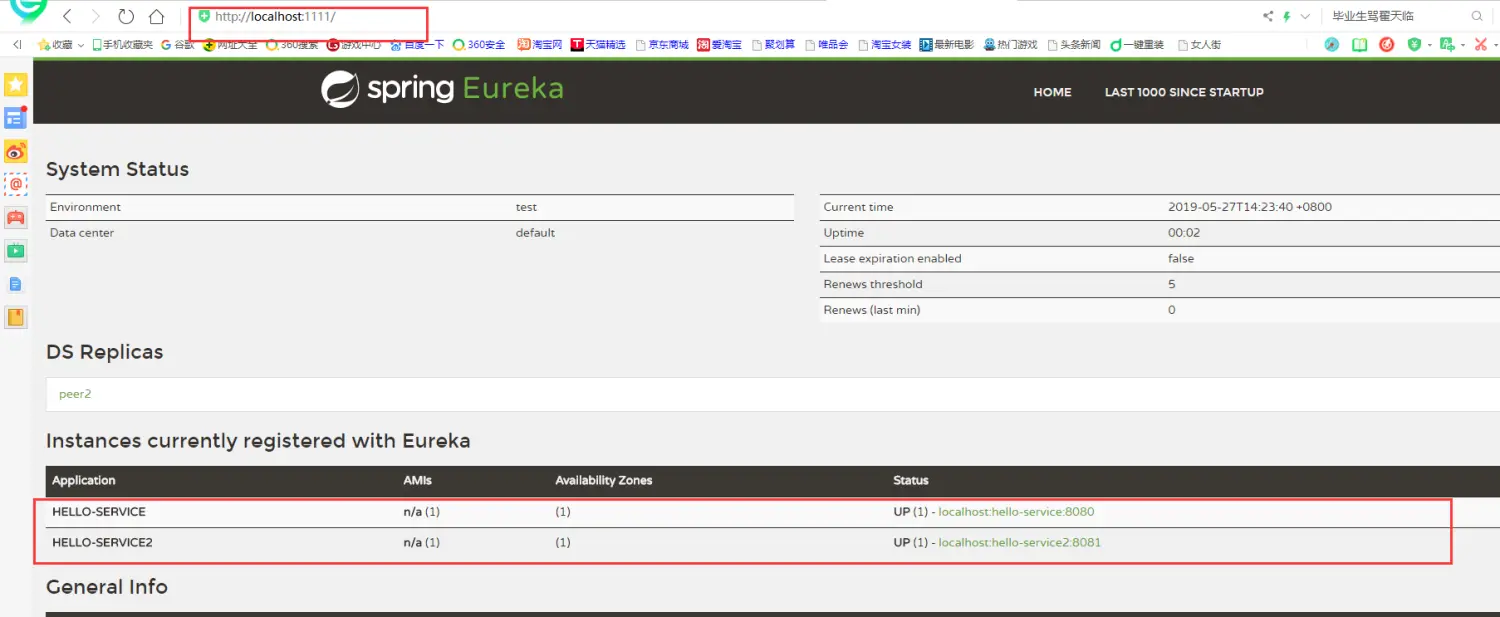Expand the address bar dropdown chevron
The width and height of the screenshot is (1500, 617).
coord(1305,17)
